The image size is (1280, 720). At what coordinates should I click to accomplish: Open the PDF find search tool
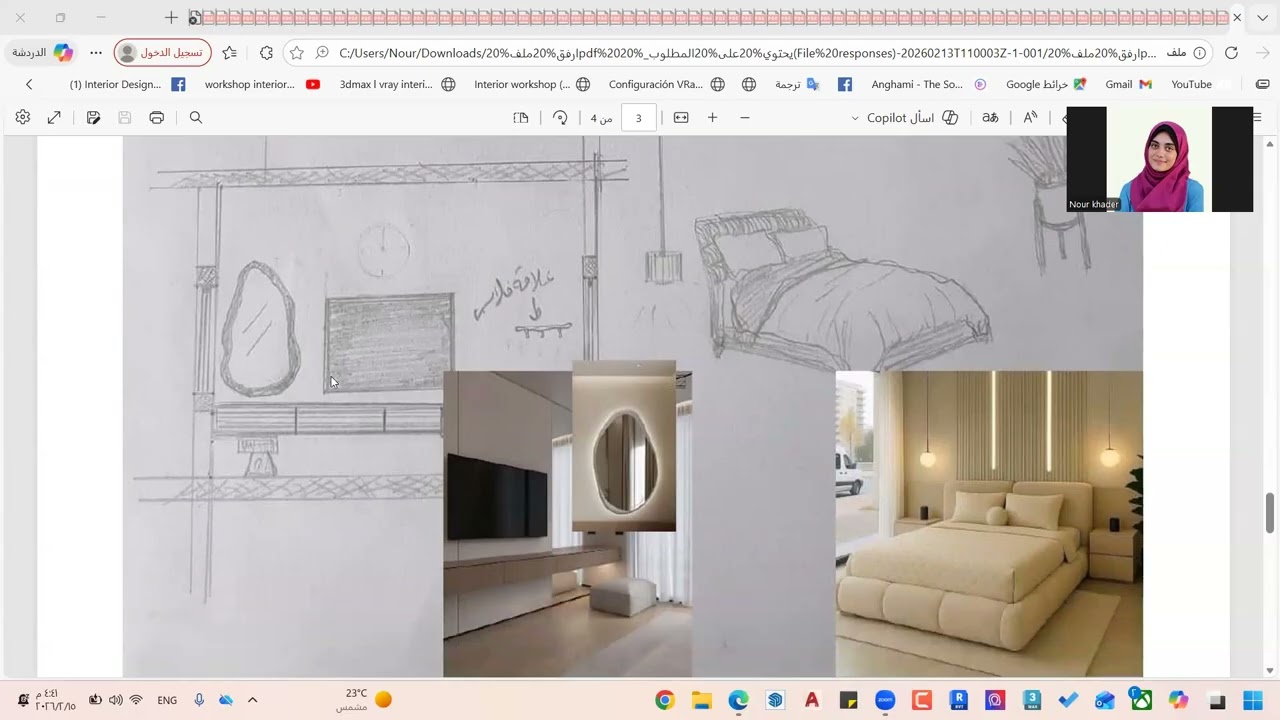(196, 118)
